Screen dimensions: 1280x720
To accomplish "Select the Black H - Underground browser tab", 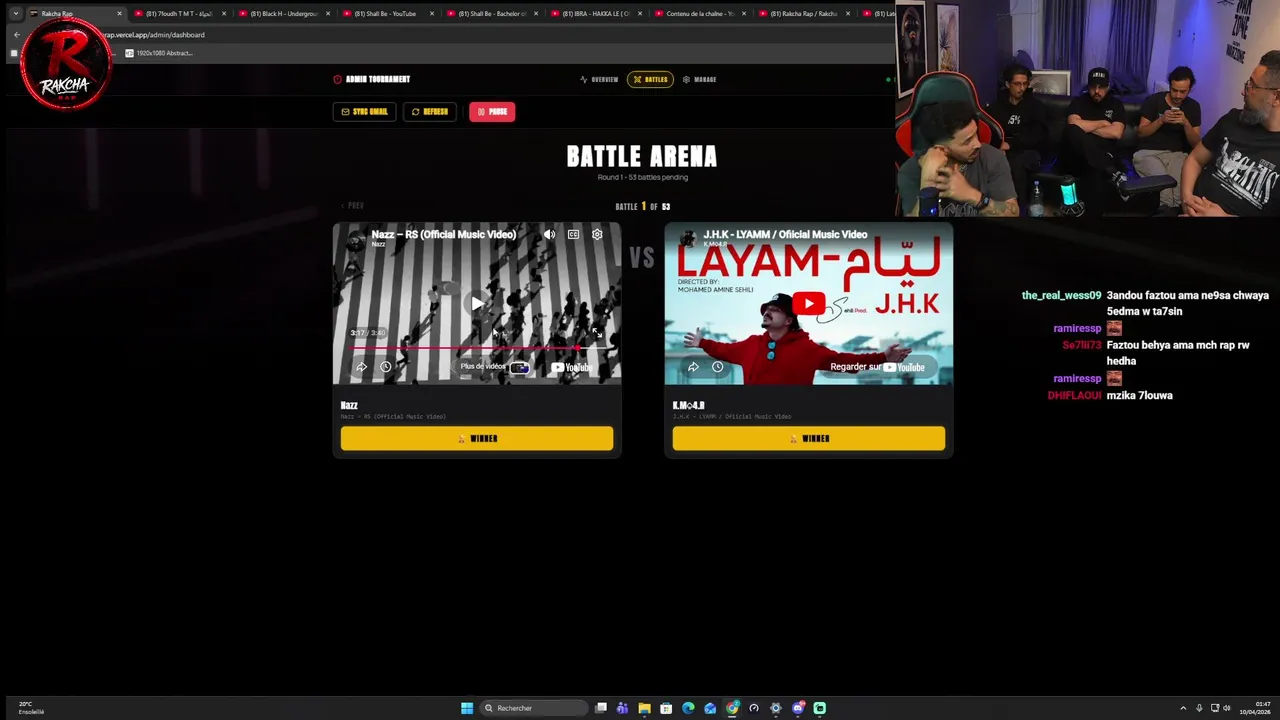I will coord(283,14).
